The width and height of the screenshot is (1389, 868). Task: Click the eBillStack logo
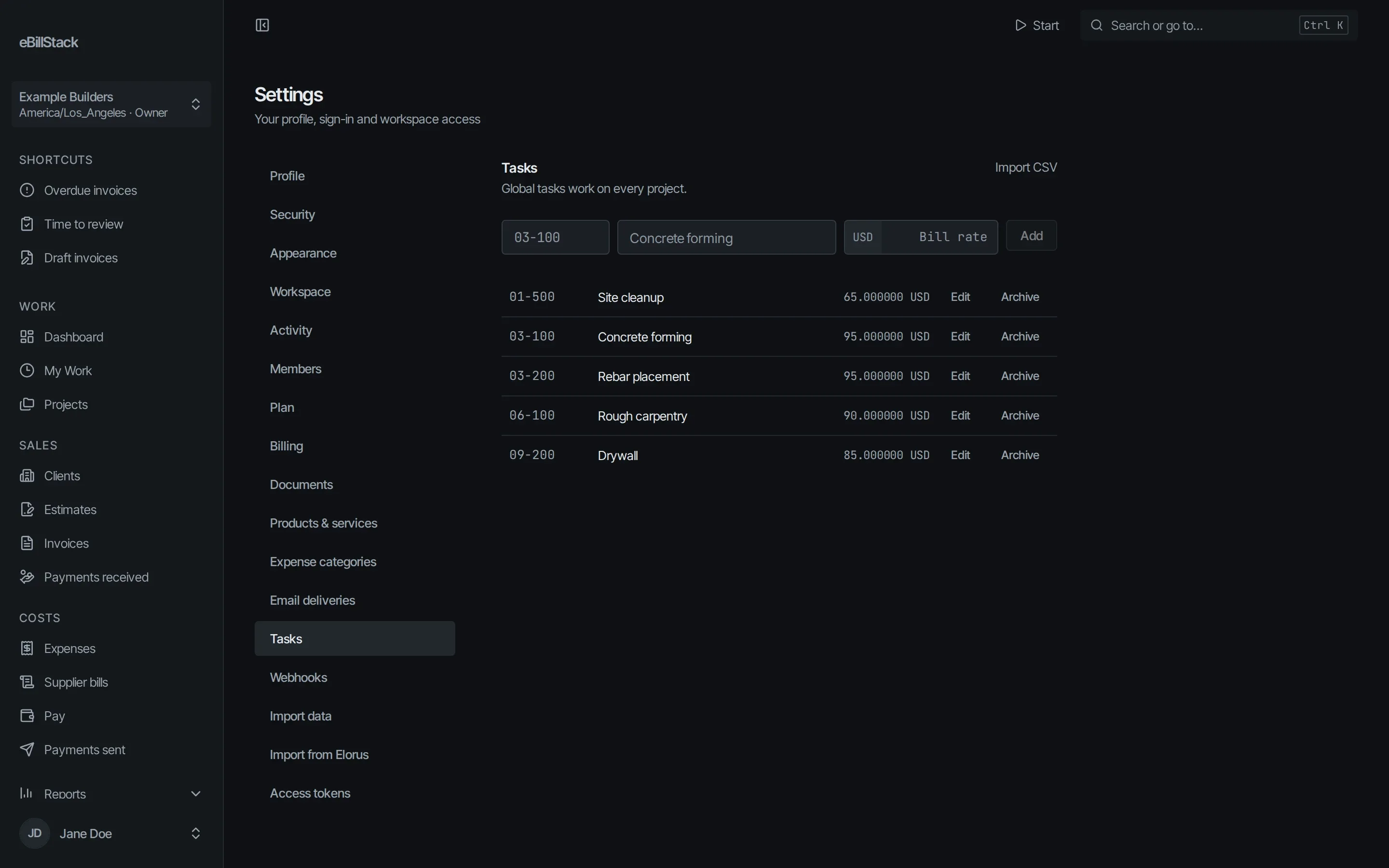pos(49,42)
